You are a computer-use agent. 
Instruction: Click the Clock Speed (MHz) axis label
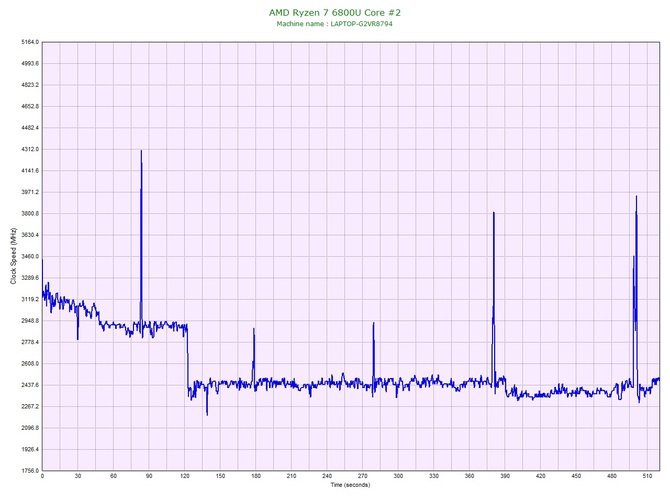pos(13,256)
